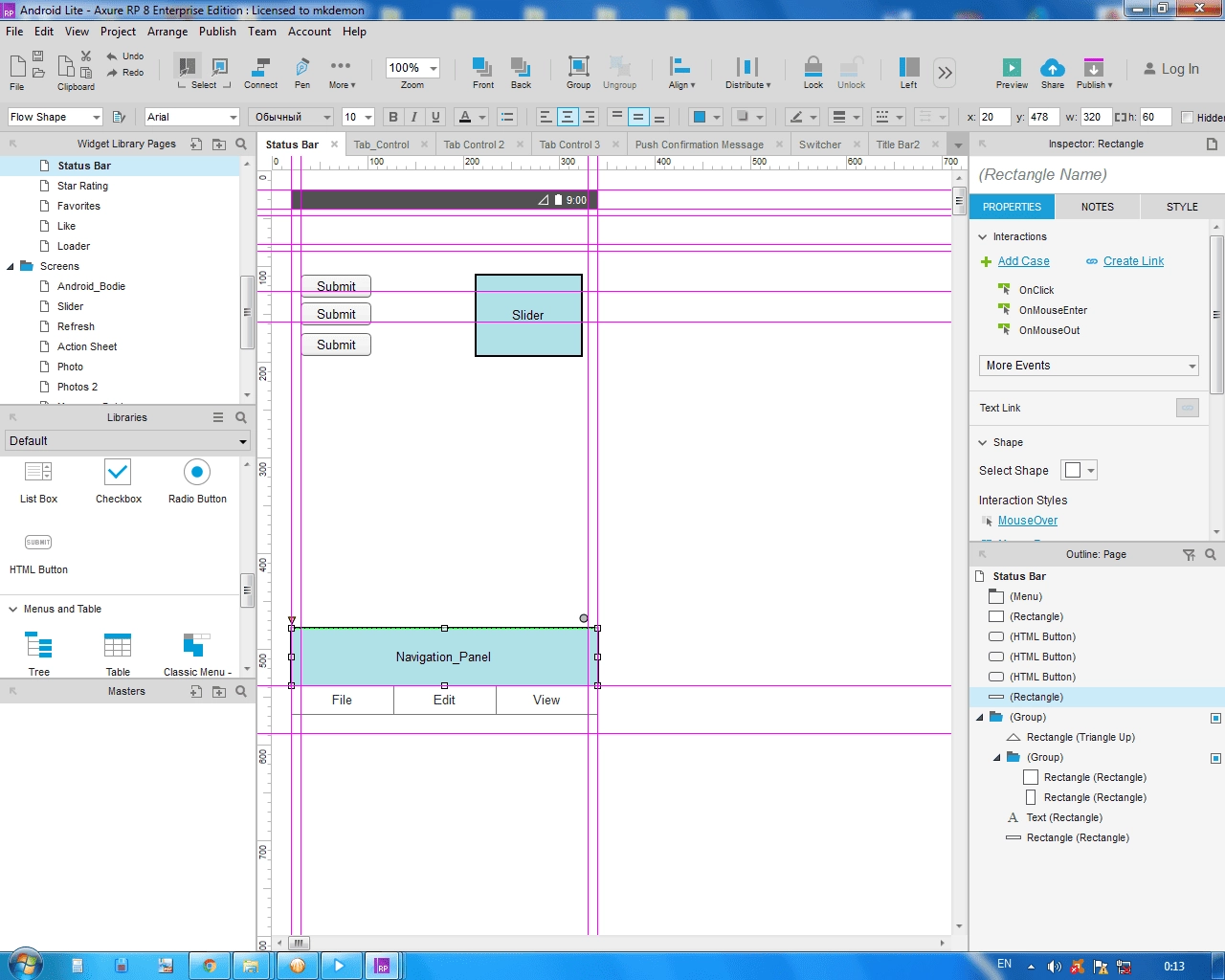Select the Table widget
This screenshot has height=980, width=1225.
point(118,653)
